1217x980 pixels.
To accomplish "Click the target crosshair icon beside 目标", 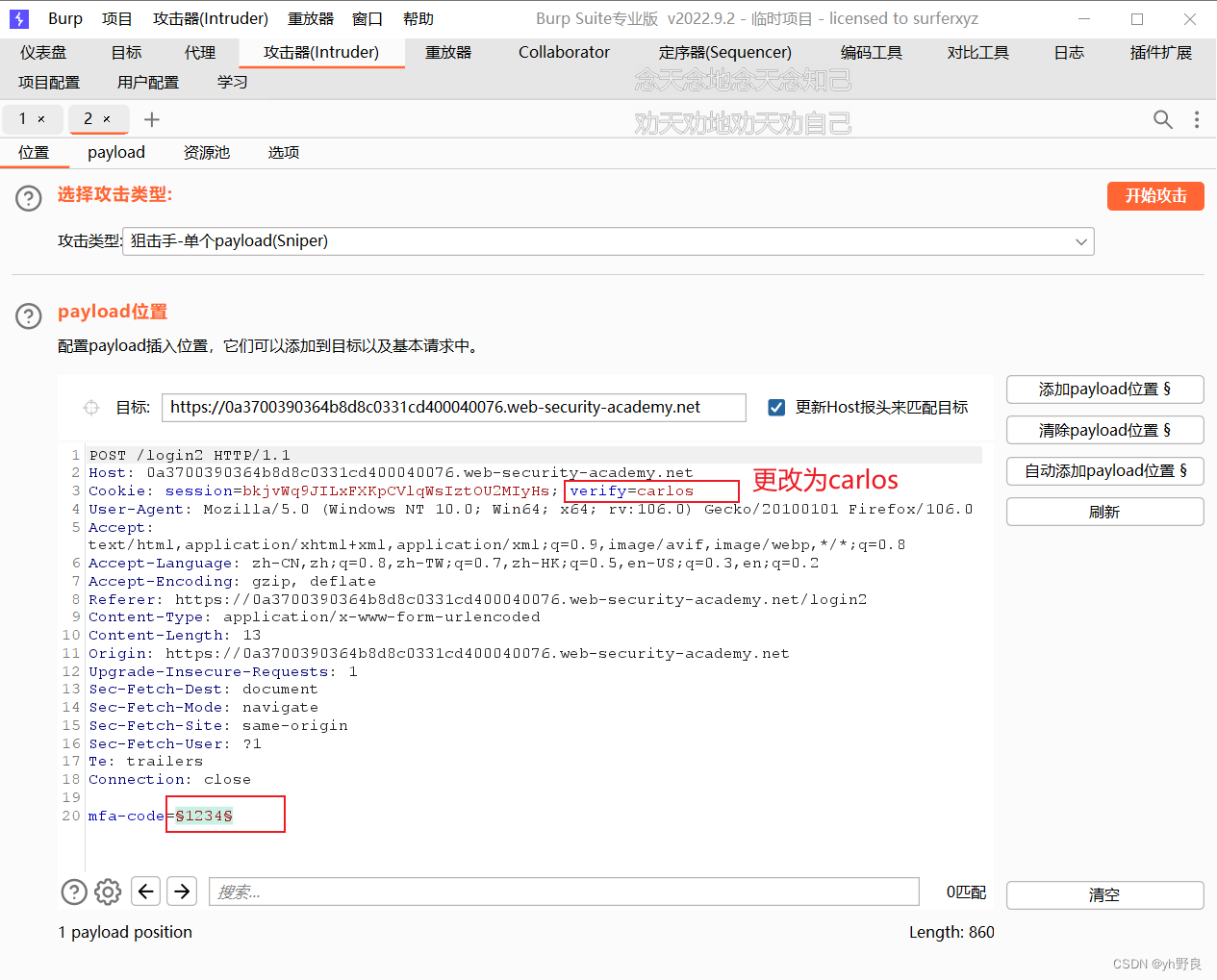I will (91, 408).
